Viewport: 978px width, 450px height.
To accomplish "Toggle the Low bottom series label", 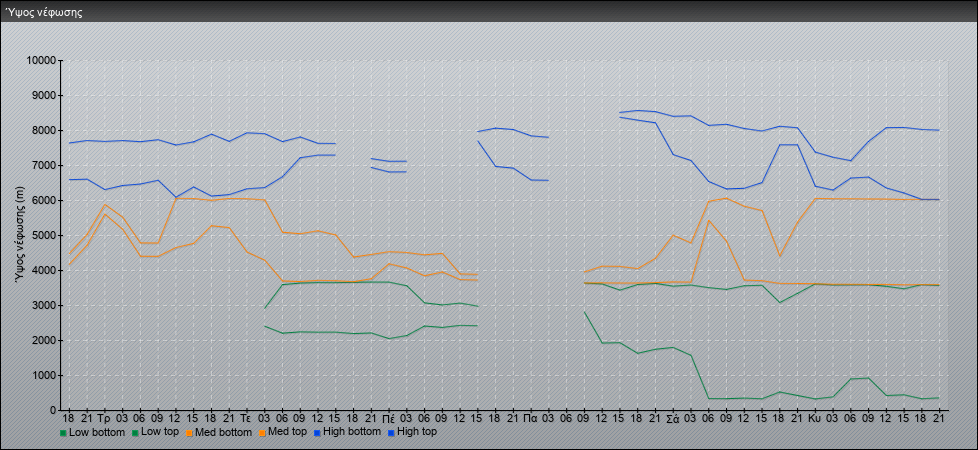I will [97, 433].
